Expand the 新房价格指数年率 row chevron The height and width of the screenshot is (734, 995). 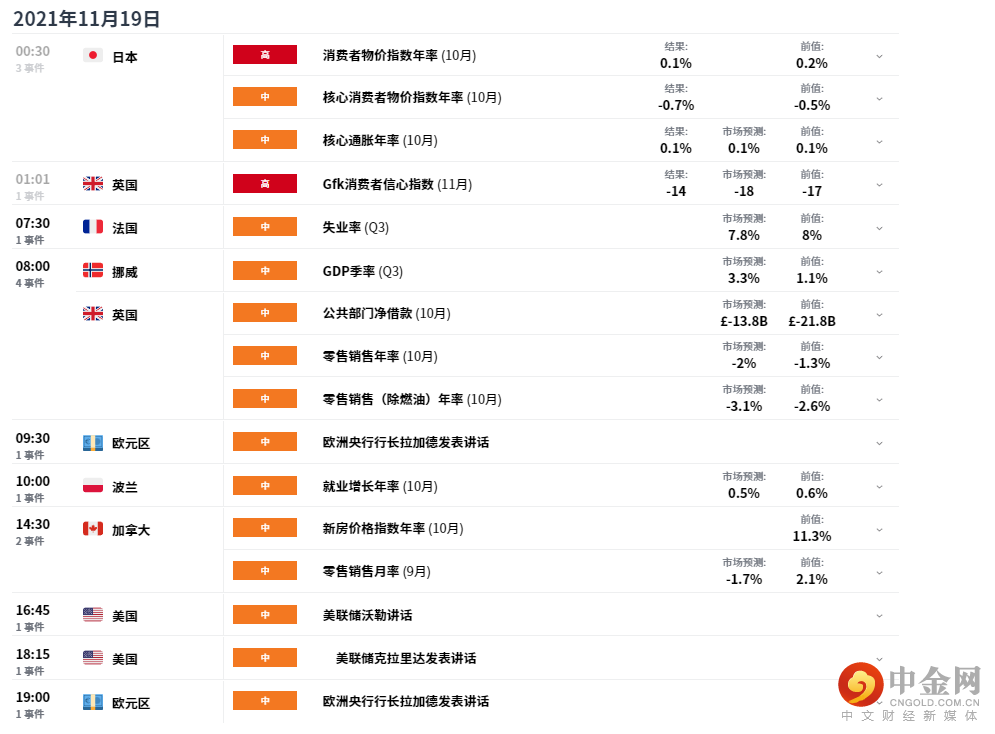pyautogui.click(x=880, y=530)
